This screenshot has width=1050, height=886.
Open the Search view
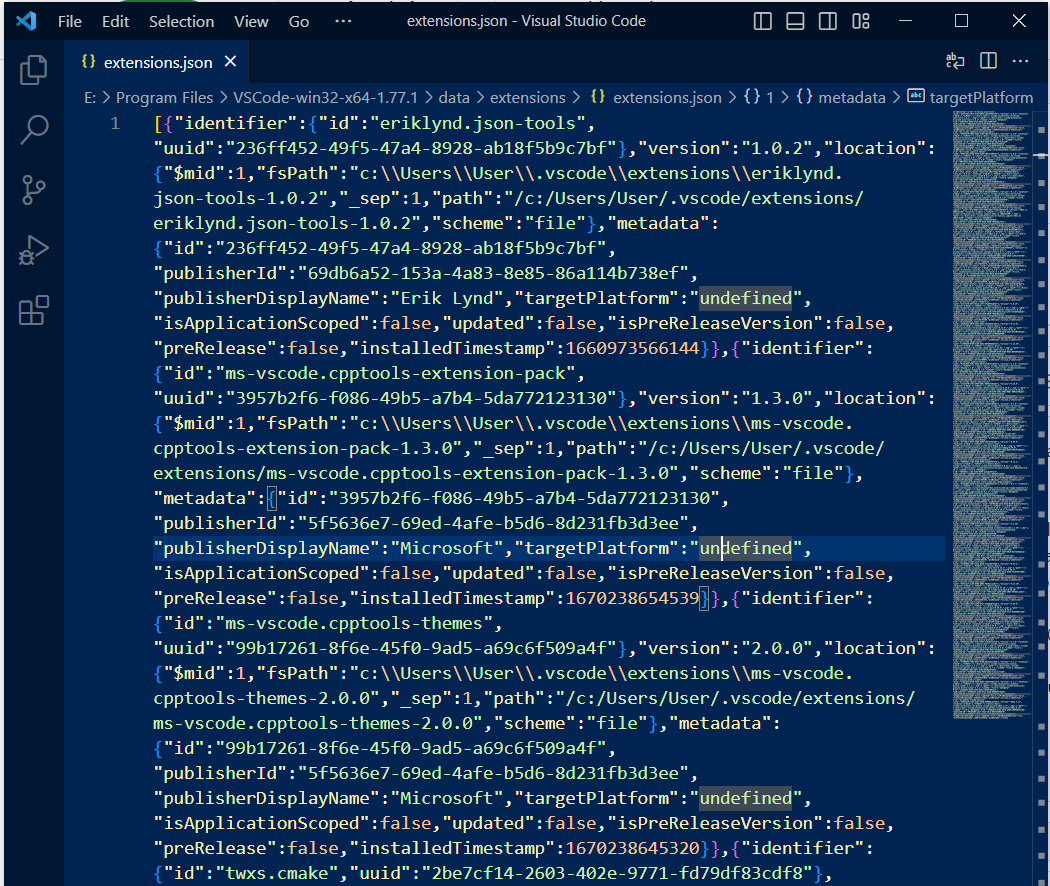tap(33, 130)
